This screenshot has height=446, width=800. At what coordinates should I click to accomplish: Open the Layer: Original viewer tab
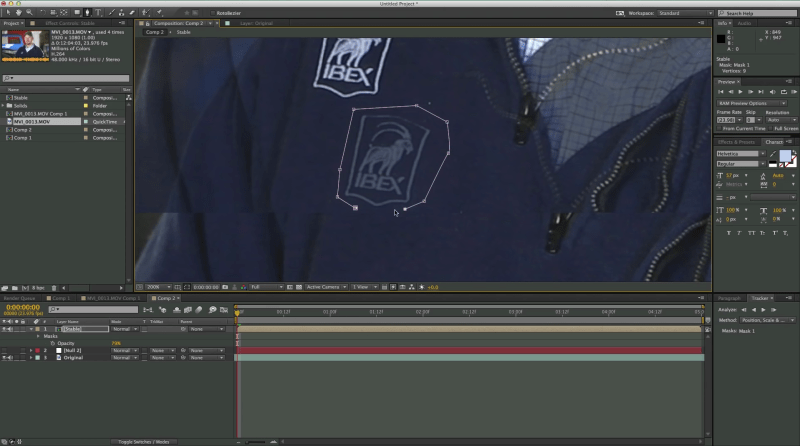click(256, 23)
